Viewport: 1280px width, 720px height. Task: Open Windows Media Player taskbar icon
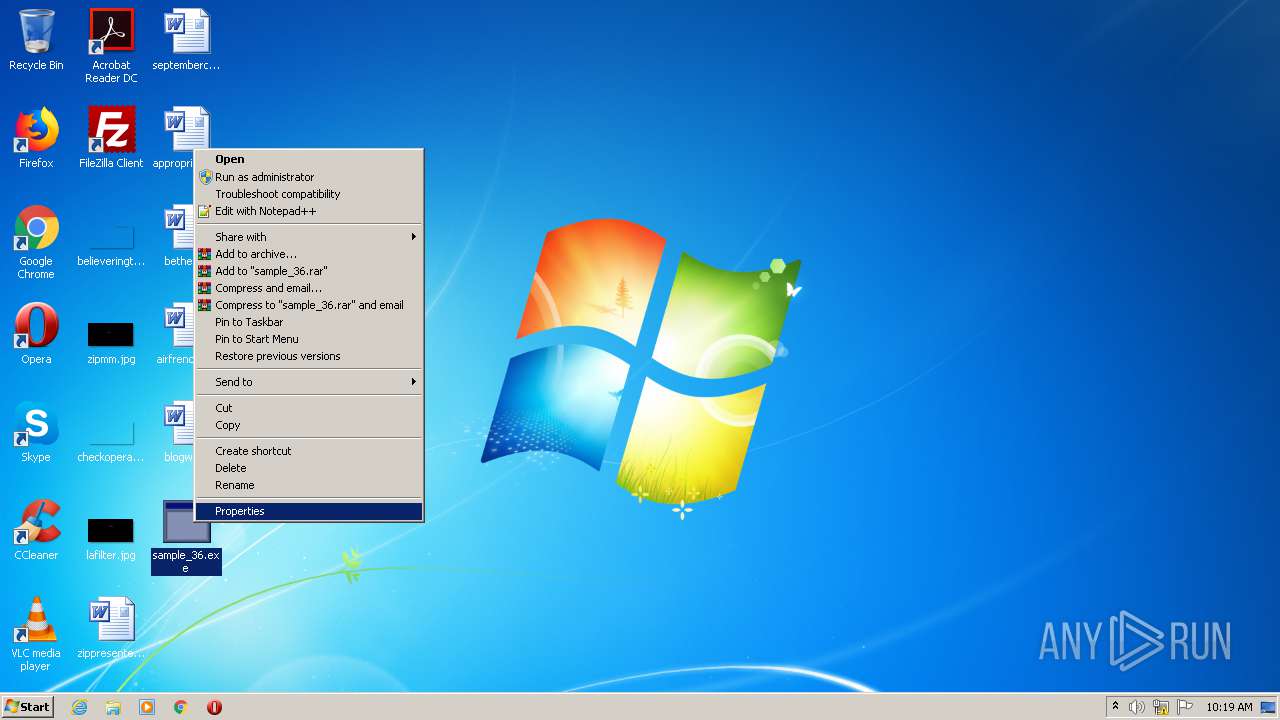[147, 707]
